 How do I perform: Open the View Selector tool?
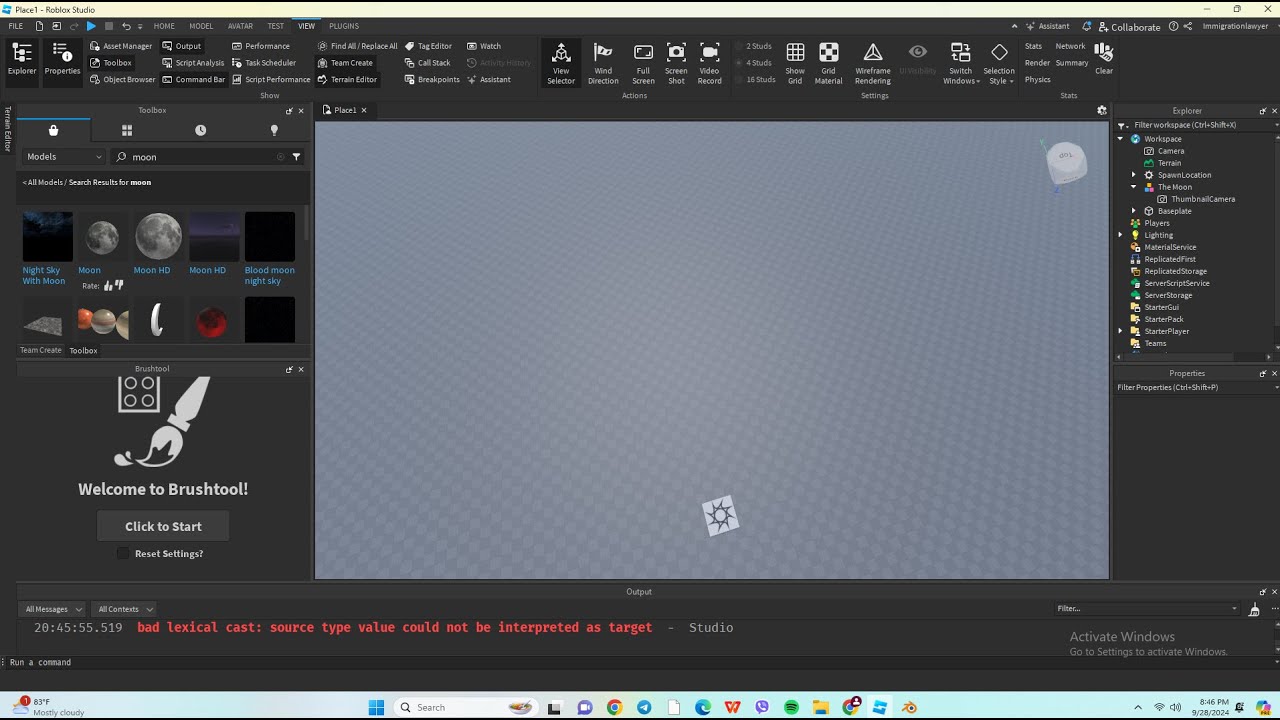click(x=561, y=64)
